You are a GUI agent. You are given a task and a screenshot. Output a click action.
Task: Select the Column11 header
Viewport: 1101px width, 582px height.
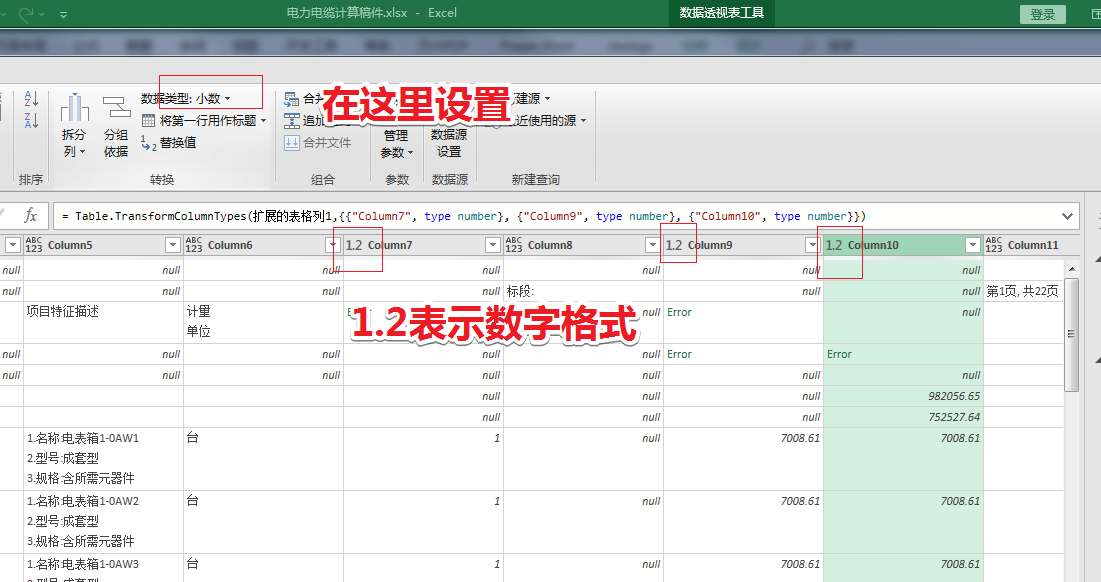1023,244
